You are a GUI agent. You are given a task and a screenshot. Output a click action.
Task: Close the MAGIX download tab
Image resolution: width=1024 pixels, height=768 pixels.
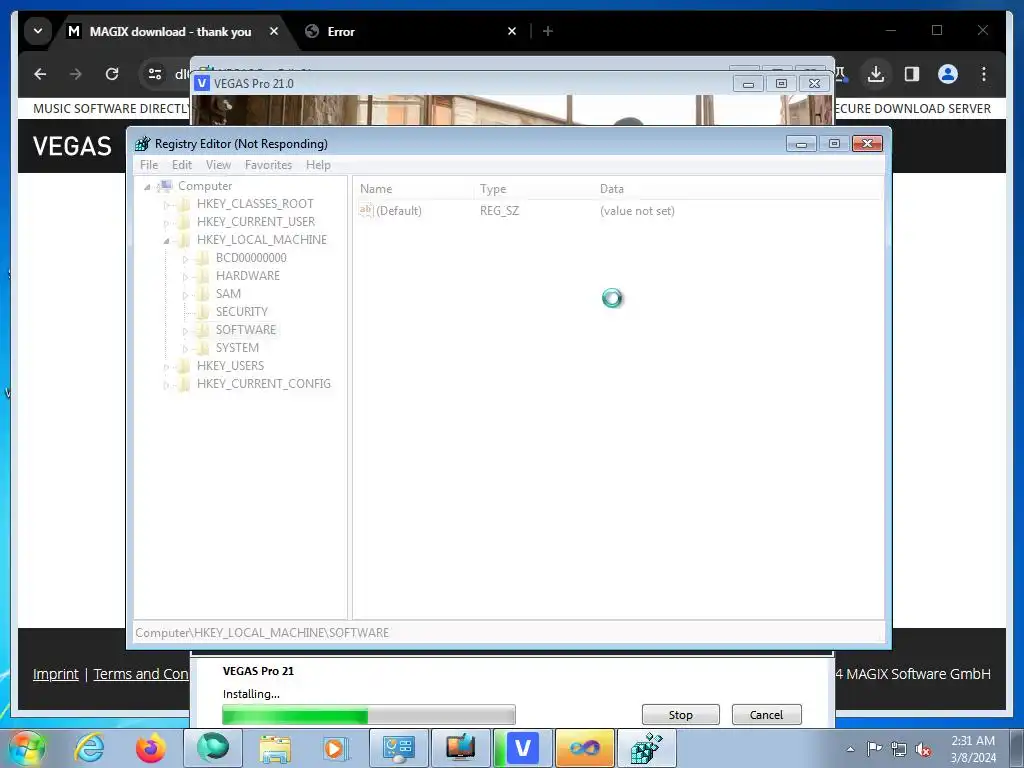click(x=274, y=31)
